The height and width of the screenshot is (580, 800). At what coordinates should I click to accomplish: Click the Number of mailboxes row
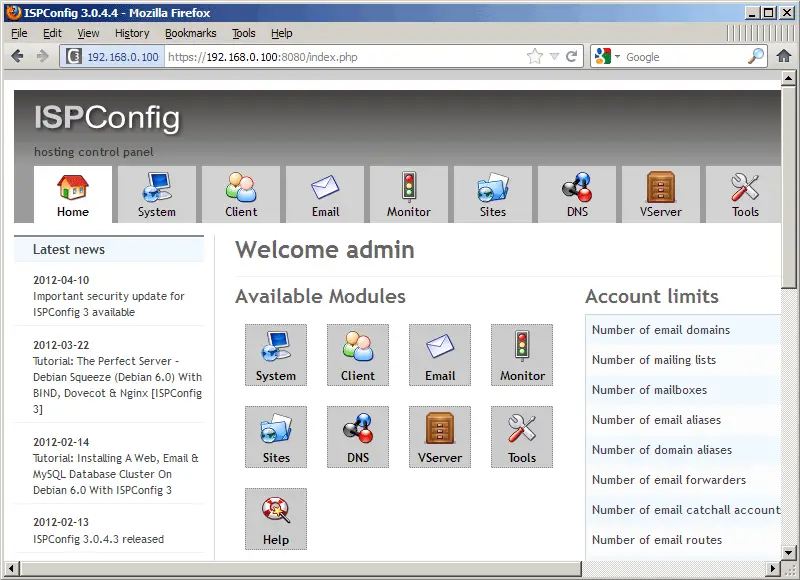point(683,390)
